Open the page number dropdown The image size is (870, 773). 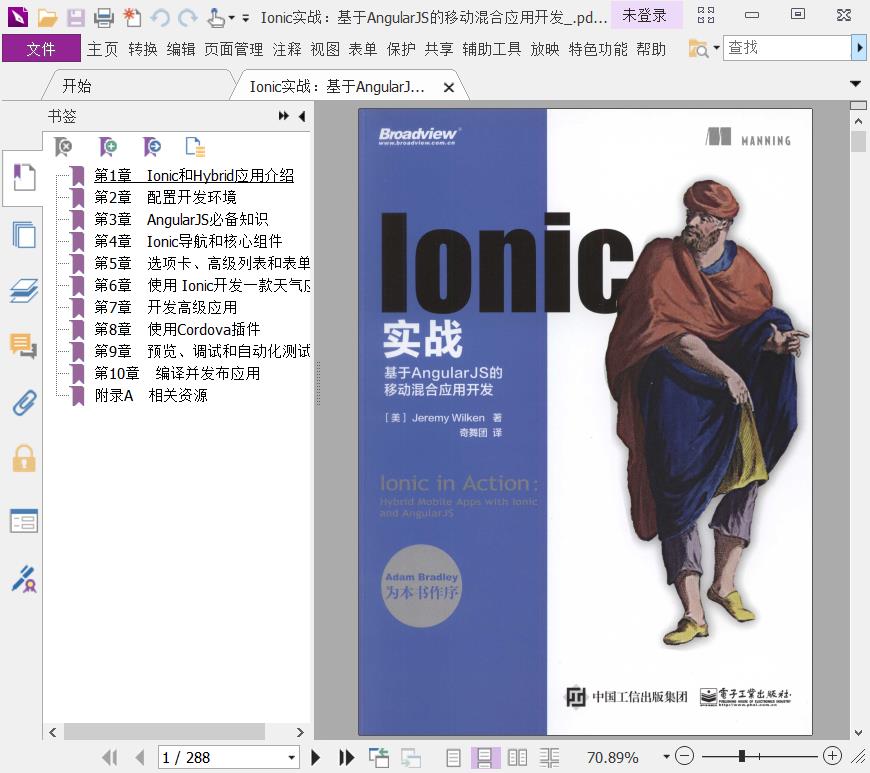click(291, 757)
